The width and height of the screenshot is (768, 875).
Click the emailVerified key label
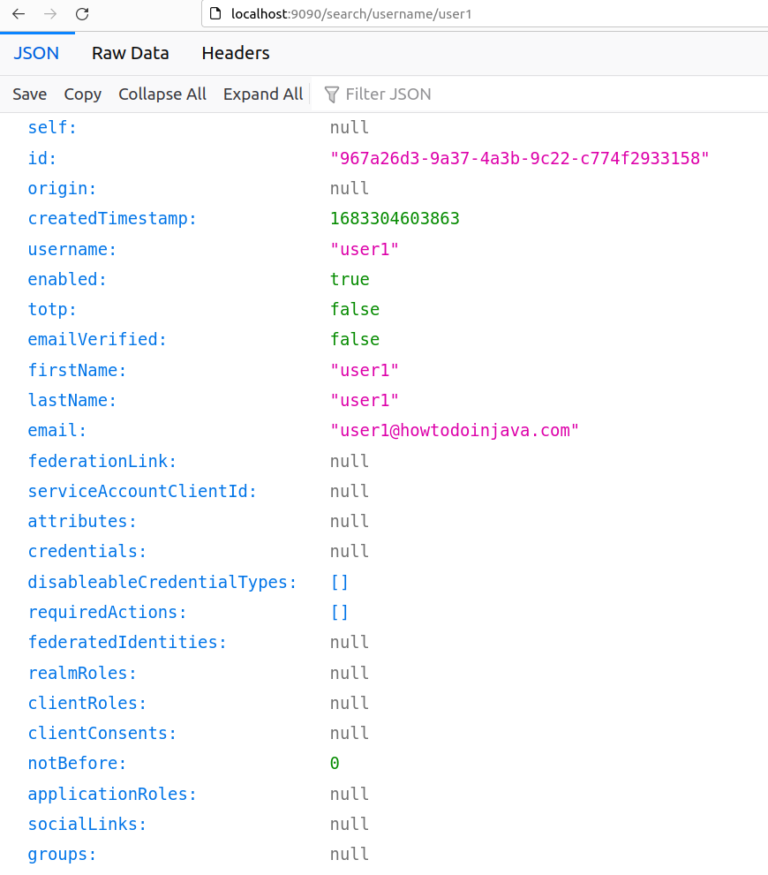coord(97,339)
